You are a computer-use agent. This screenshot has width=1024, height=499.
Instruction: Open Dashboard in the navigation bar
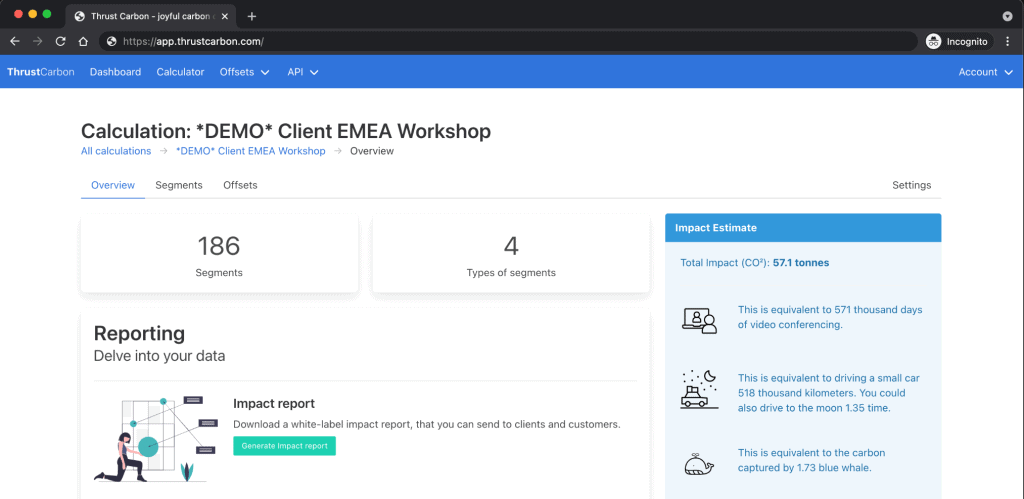116,72
